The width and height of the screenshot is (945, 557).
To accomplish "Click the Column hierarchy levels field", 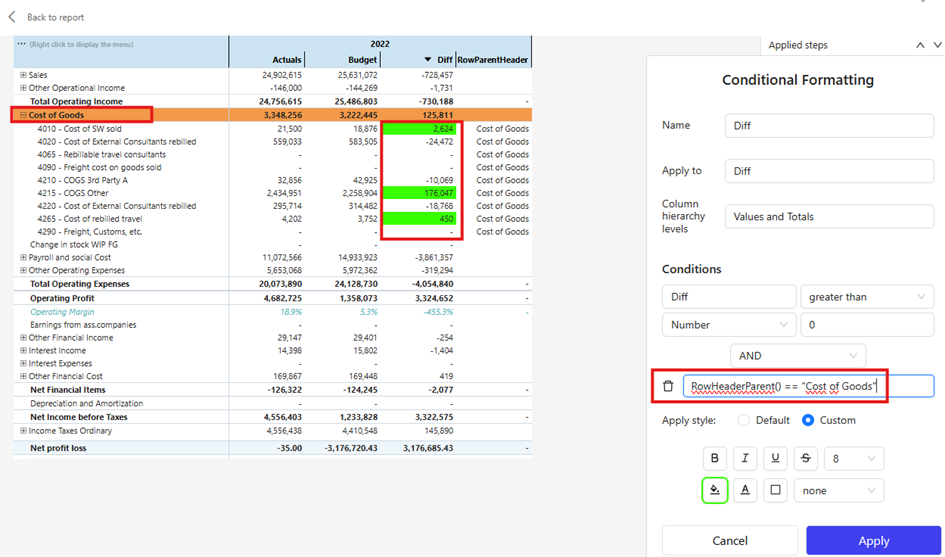I will (829, 216).
